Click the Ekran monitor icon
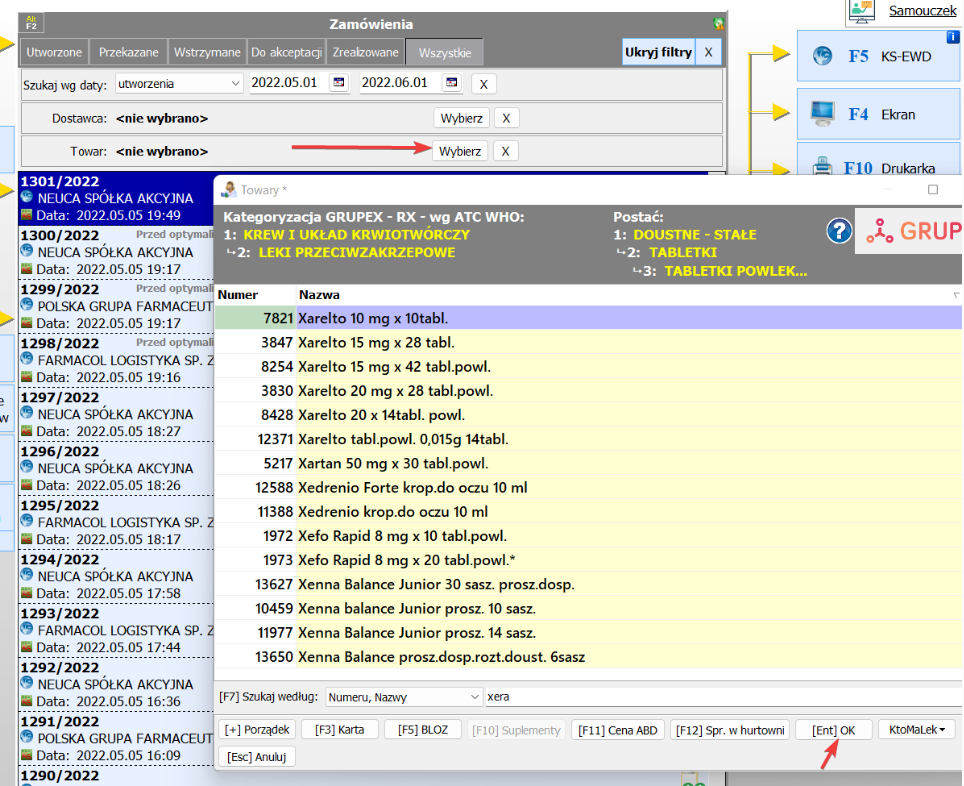 (822, 113)
